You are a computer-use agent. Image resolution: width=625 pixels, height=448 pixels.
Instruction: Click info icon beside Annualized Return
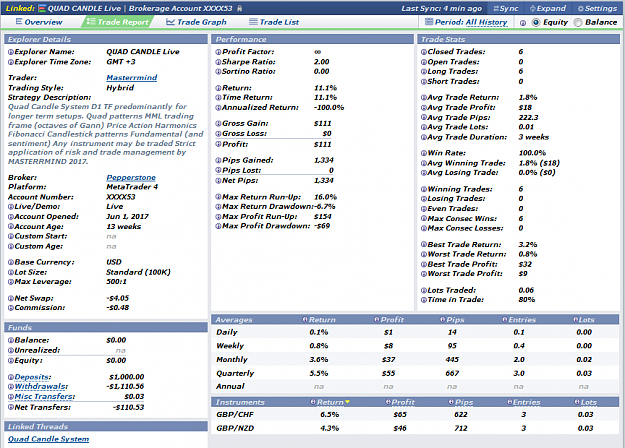point(218,108)
